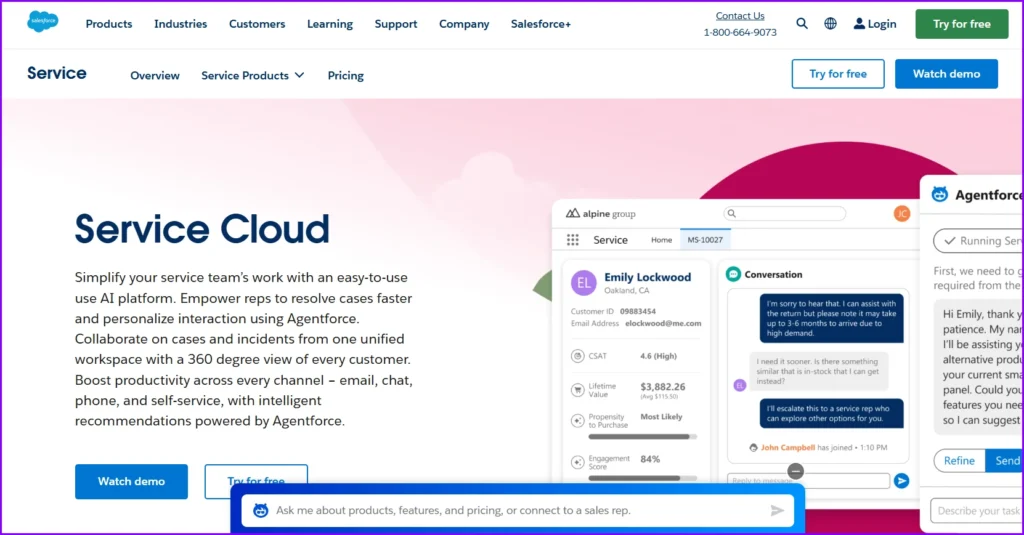Click the globe language selector icon
1024x535 pixels.
click(830, 24)
